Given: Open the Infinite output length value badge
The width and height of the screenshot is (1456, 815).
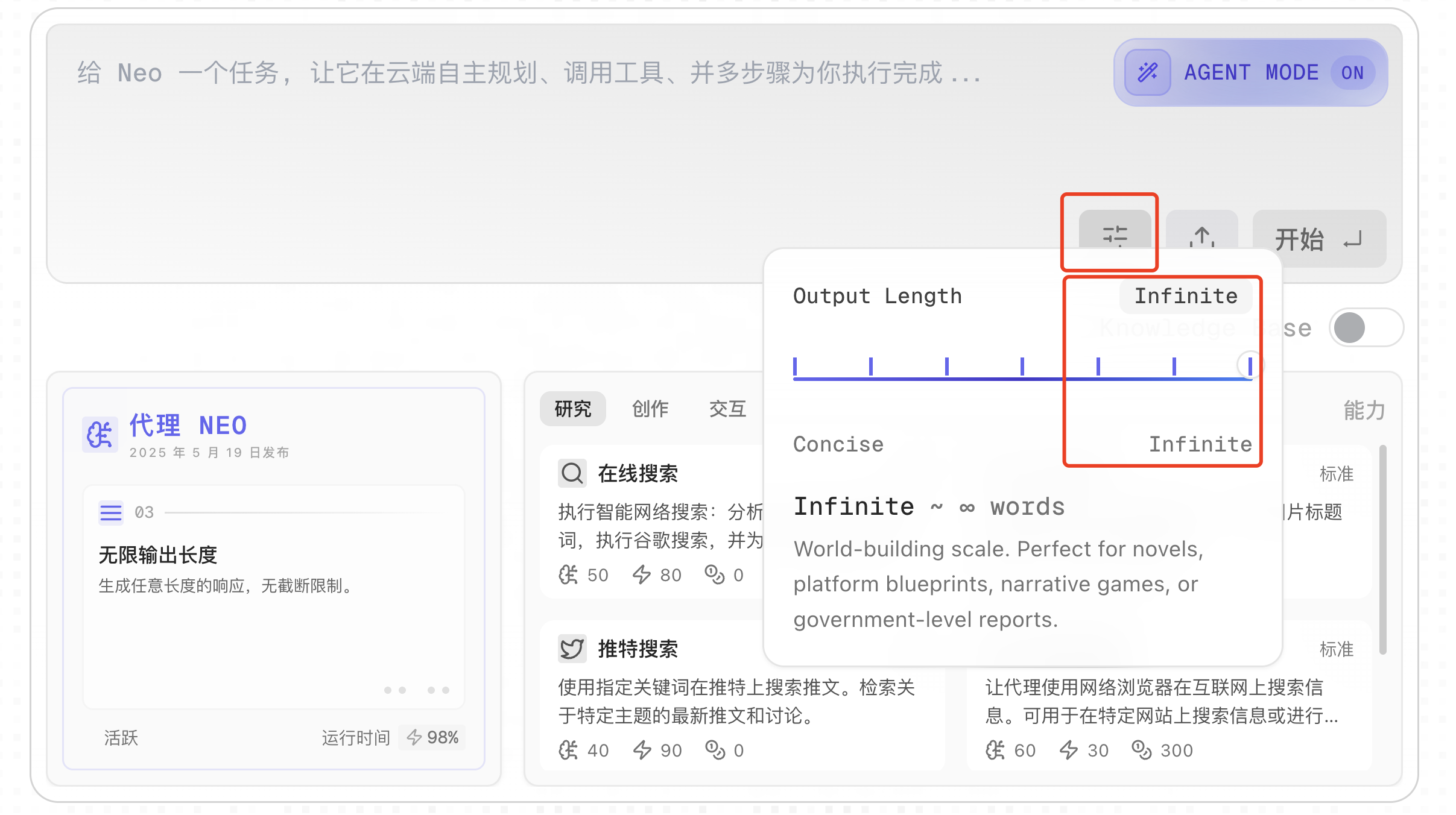Looking at the screenshot, I should pyautogui.click(x=1185, y=296).
